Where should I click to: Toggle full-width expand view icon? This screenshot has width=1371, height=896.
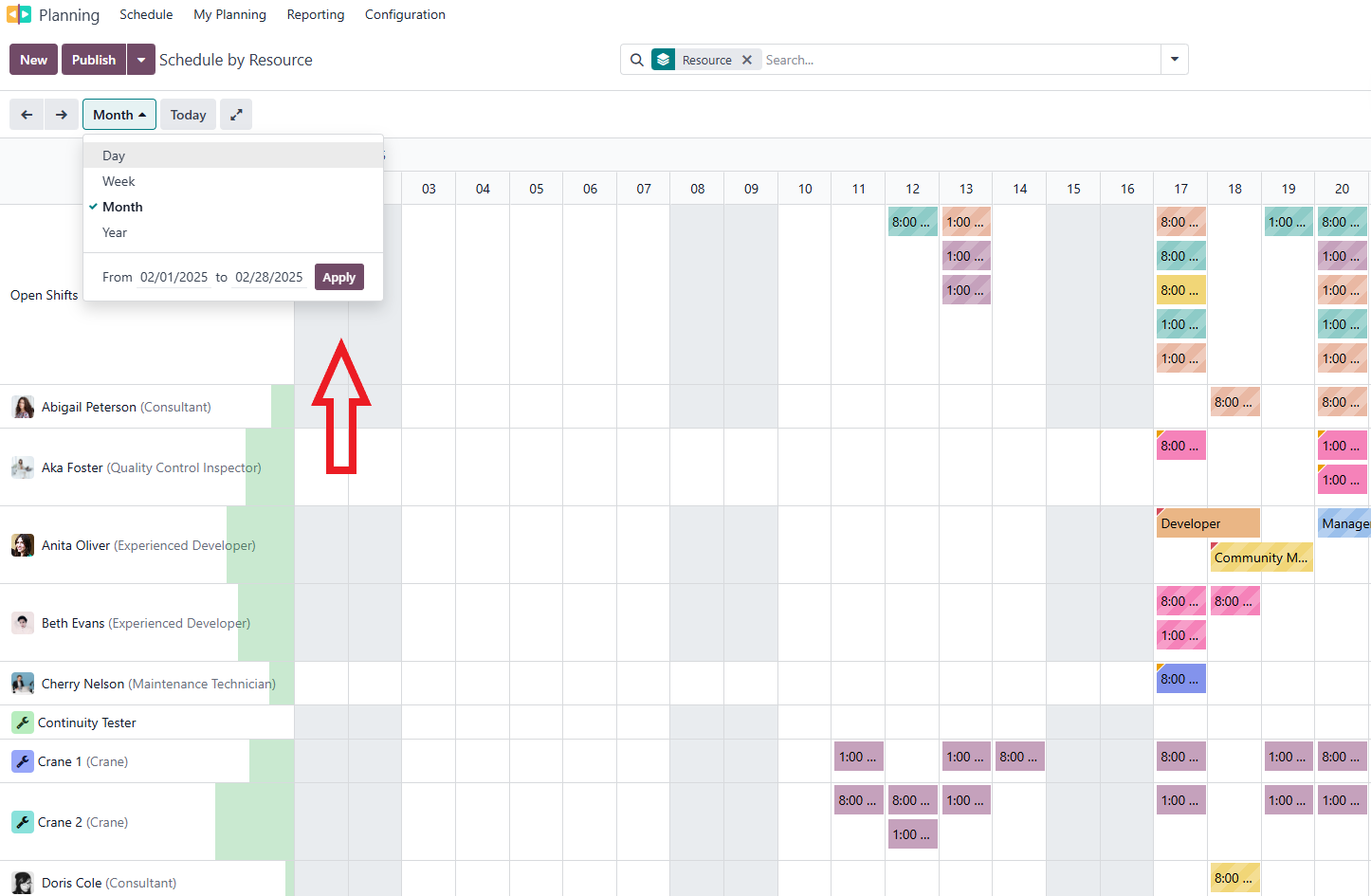tap(236, 115)
